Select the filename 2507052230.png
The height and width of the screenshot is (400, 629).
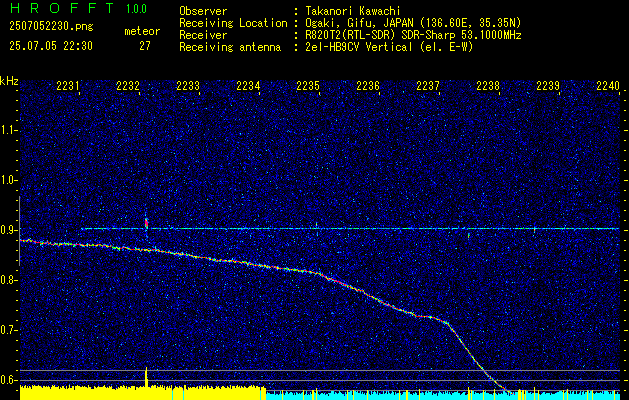(51, 27)
